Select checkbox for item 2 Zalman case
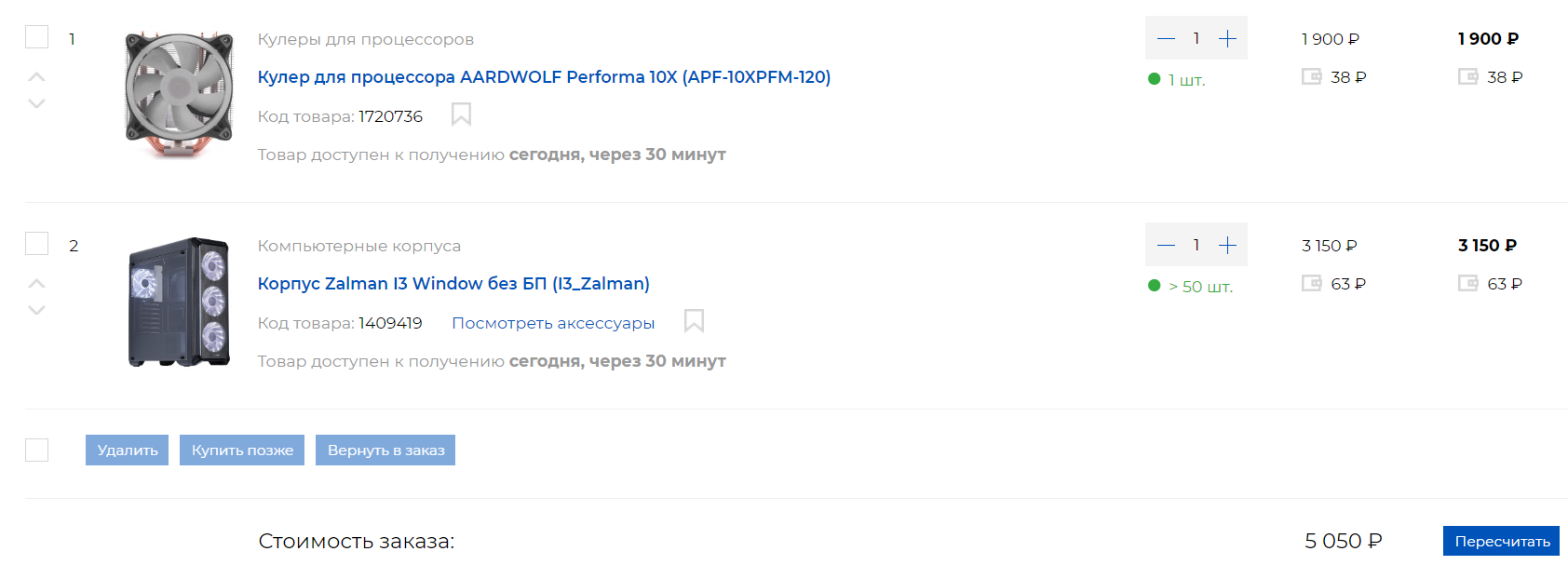The width and height of the screenshot is (1568, 565). (36, 244)
